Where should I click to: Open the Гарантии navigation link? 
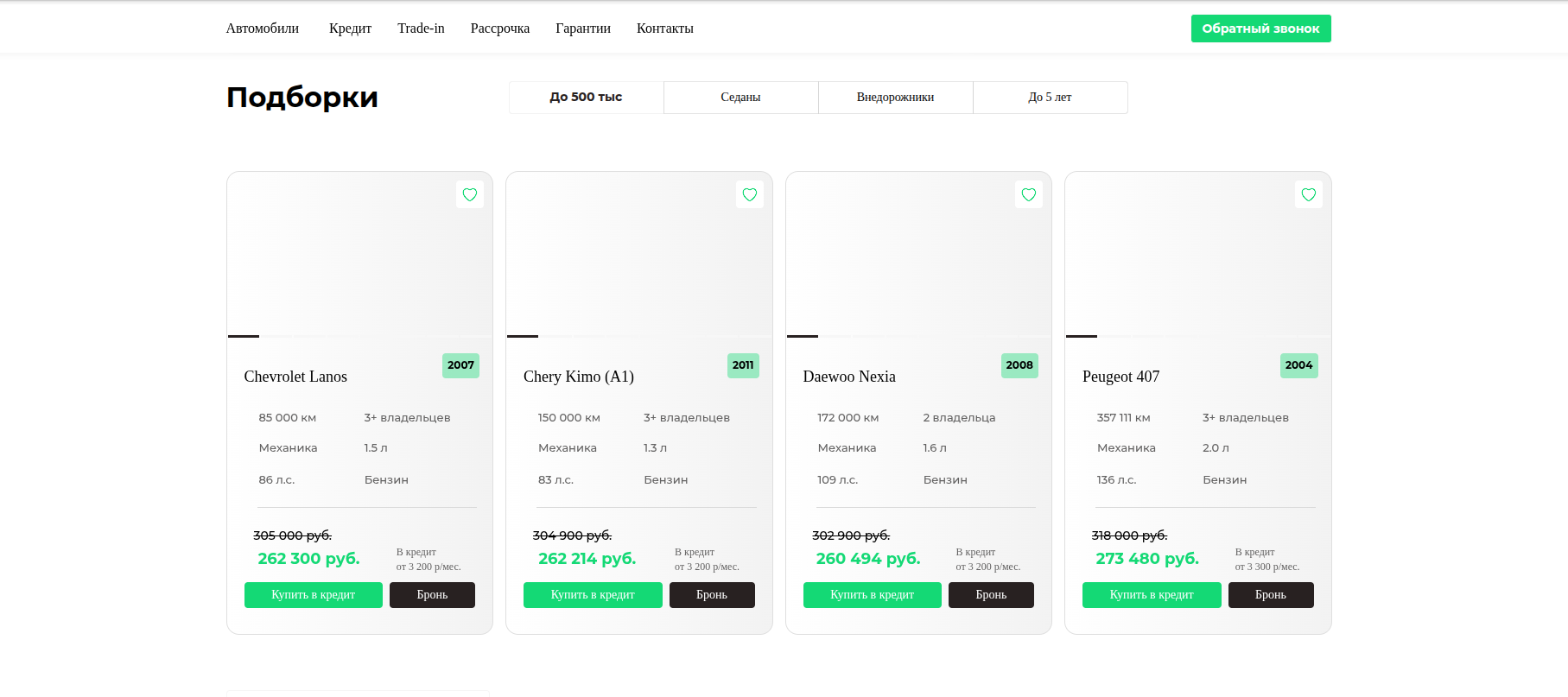point(583,29)
